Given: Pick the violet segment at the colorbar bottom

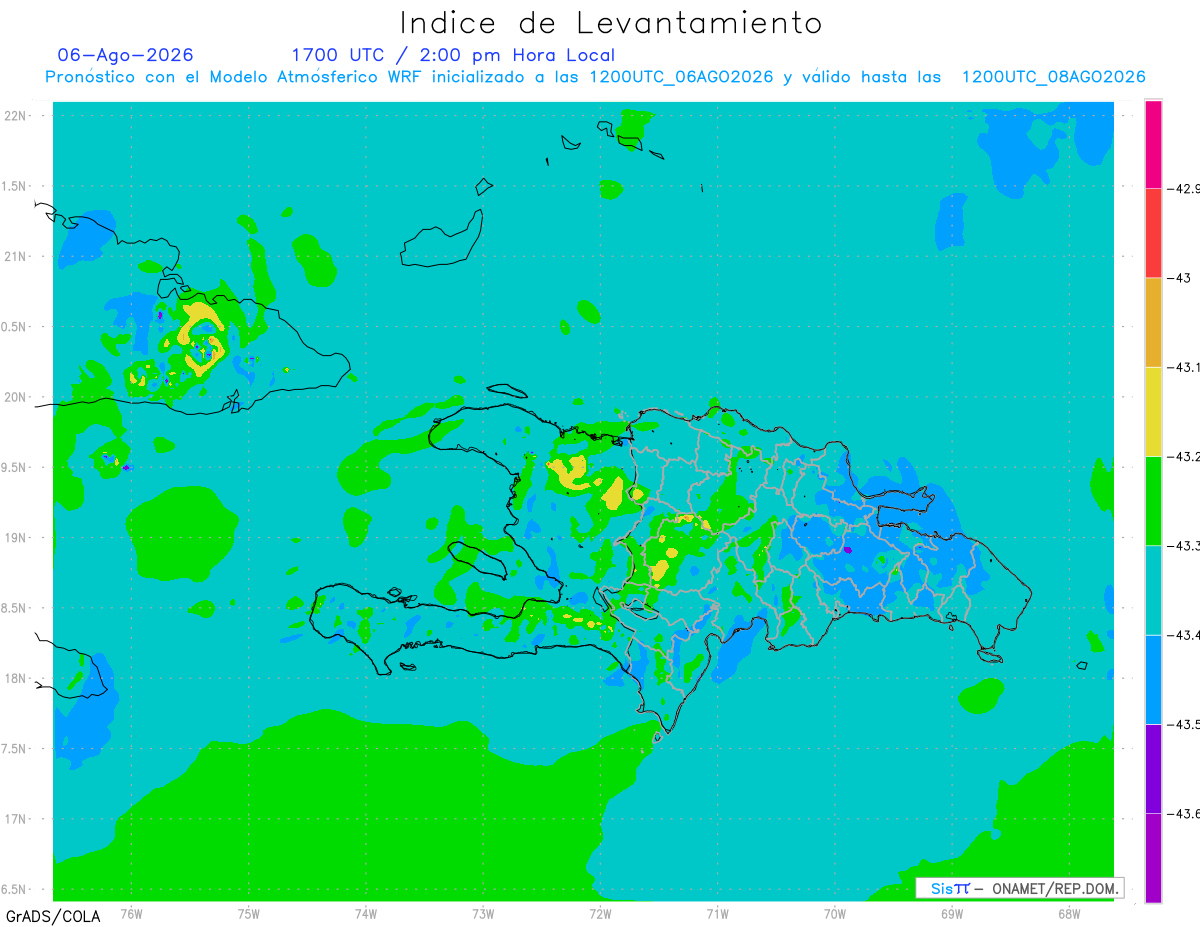Looking at the screenshot, I should [1153, 857].
